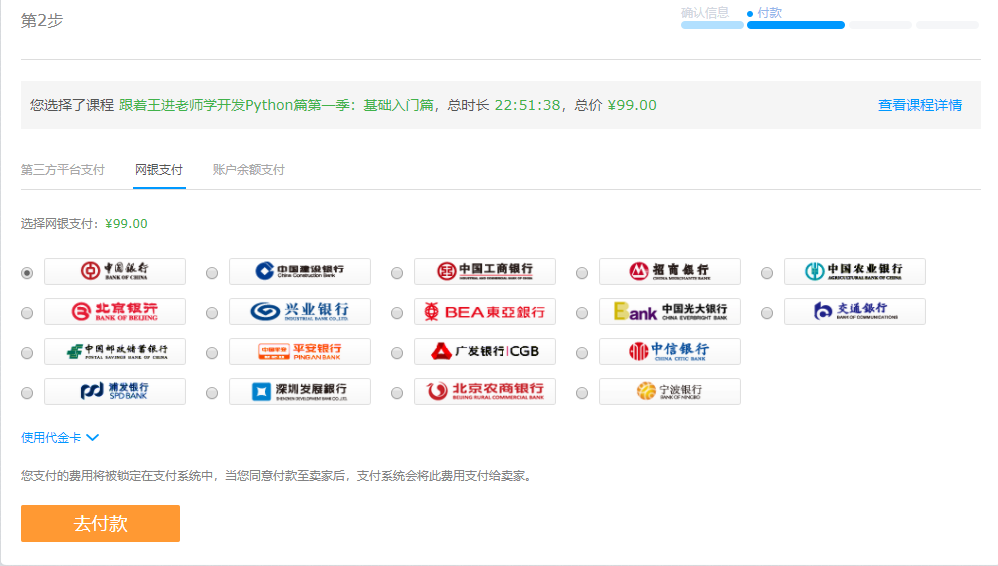Open the 账户余额支付 tab
Screen dimensions: 998x566
pos(249,170)
